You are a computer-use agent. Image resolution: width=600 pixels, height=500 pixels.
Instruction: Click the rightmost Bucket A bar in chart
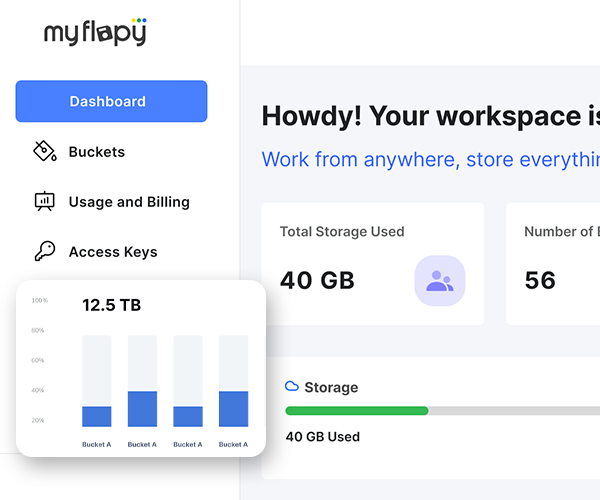[233, 409]
